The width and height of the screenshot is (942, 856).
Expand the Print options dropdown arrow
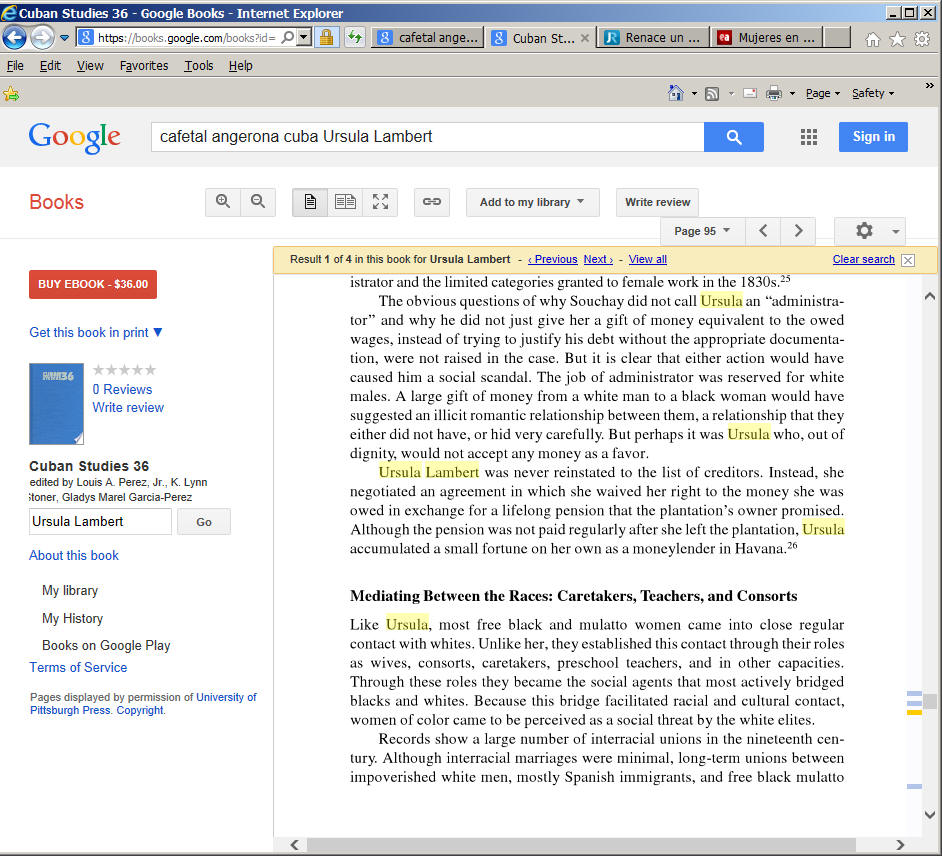pyautogui.click(x=792, y=94)
